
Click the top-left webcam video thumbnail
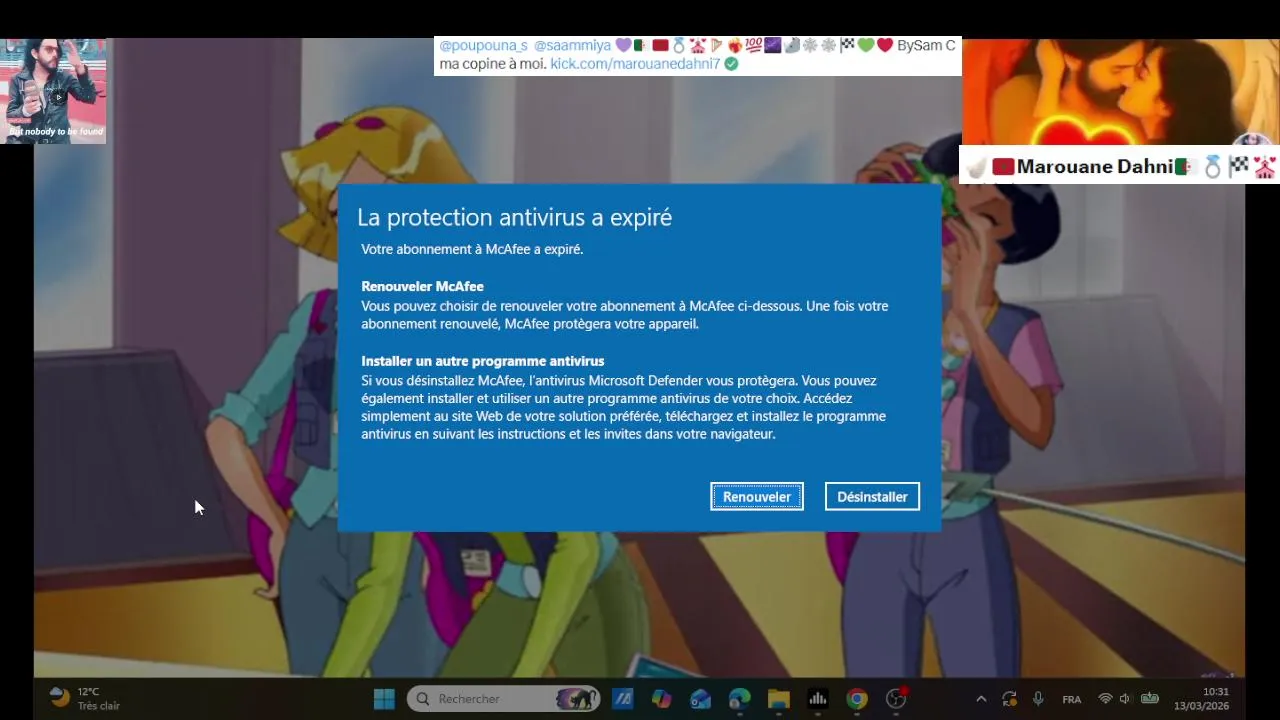[x=53, y=91]
